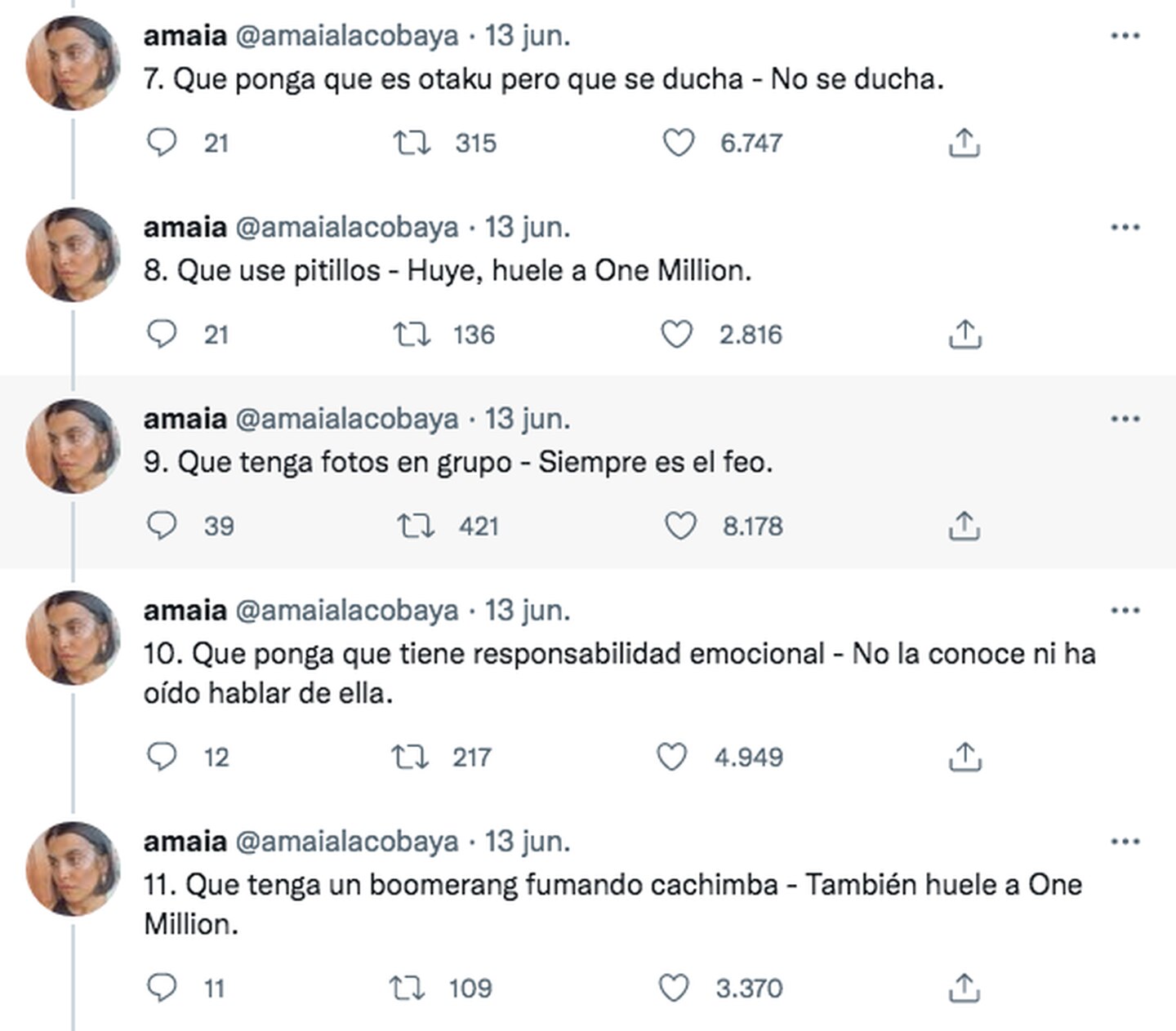The image size is (1176, 1031).
Task: Reply to tweet 11 about cachimba boomerang
Action: coord(162,989)
